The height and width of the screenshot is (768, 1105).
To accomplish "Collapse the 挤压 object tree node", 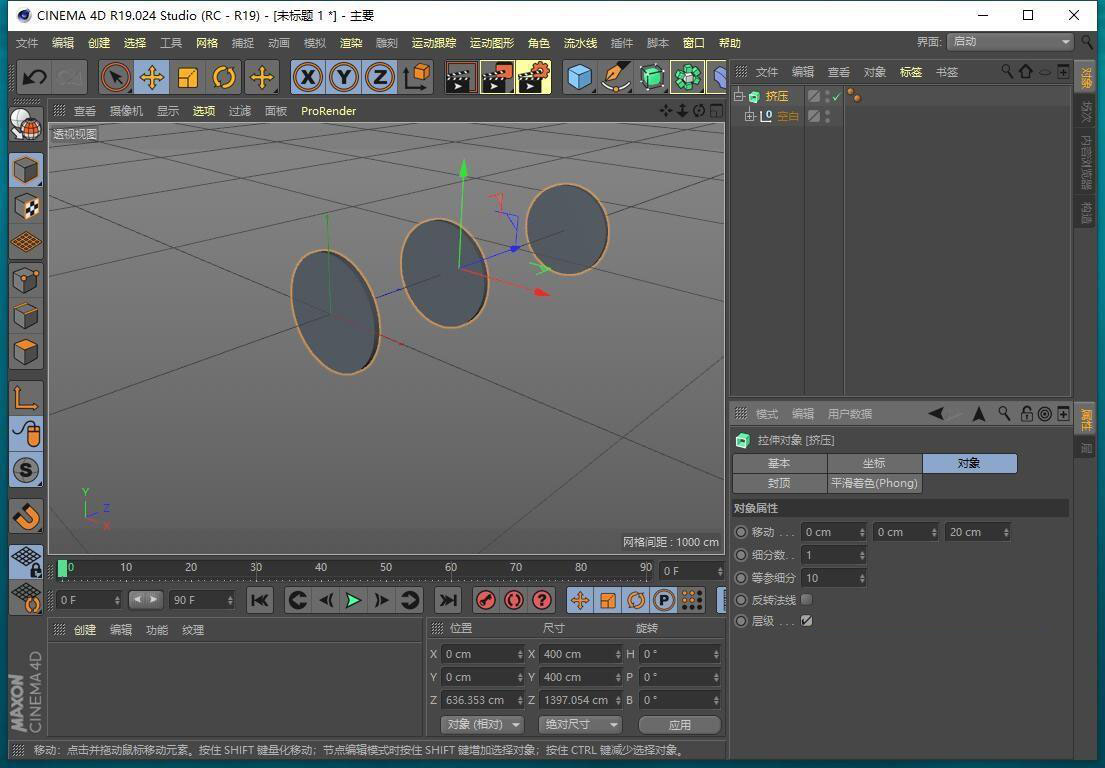I will pyautogui.click(x=739, y=96).
